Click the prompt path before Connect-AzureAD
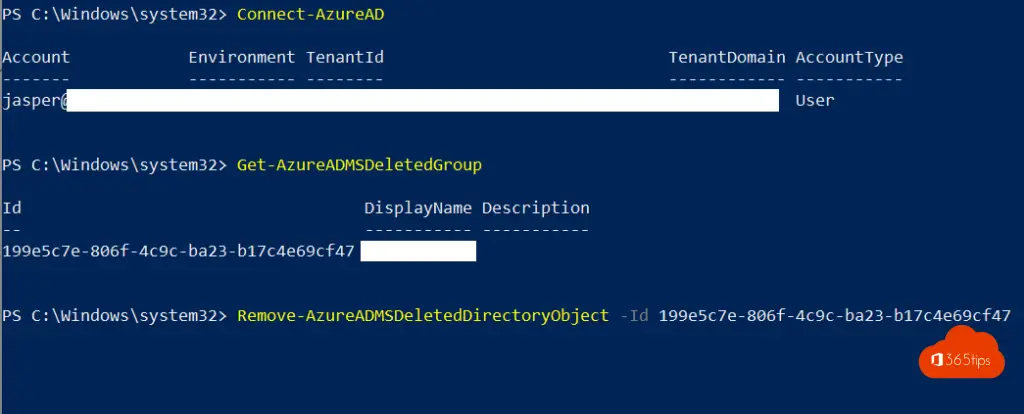Screen dimensions: 1024x414 [x=116, y=16]
